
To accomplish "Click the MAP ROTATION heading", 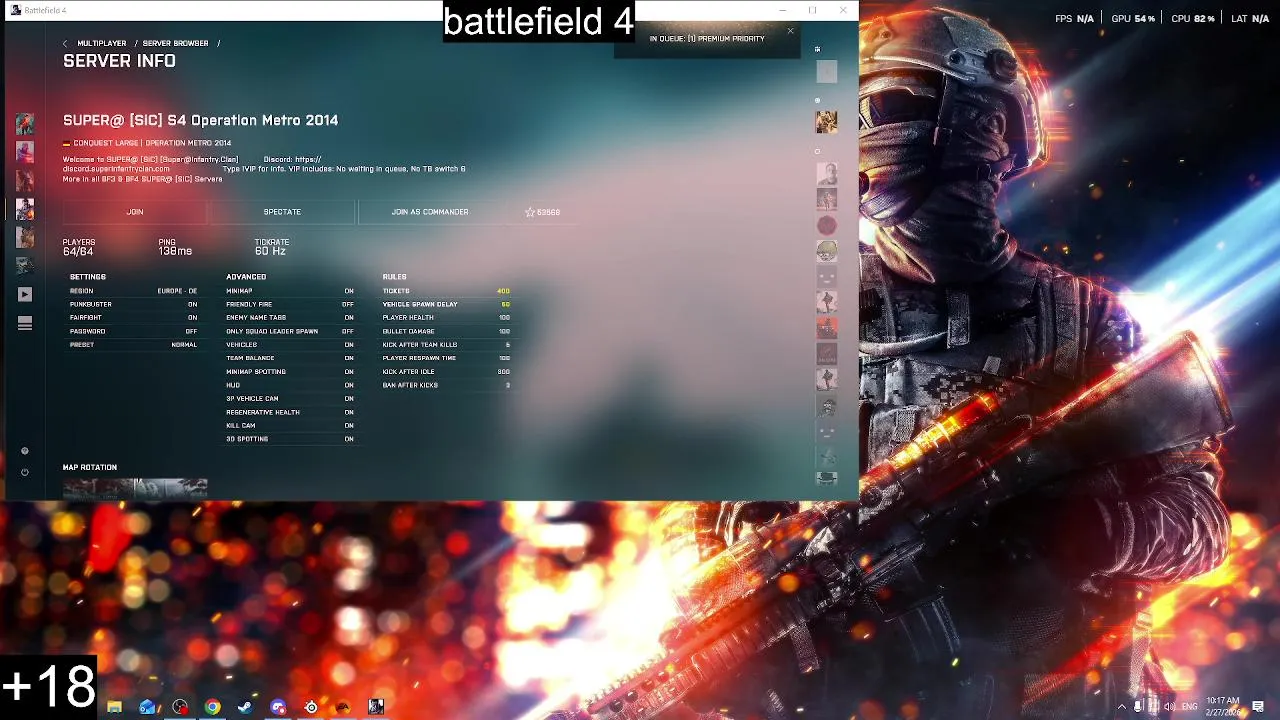I will click(90, 467).
